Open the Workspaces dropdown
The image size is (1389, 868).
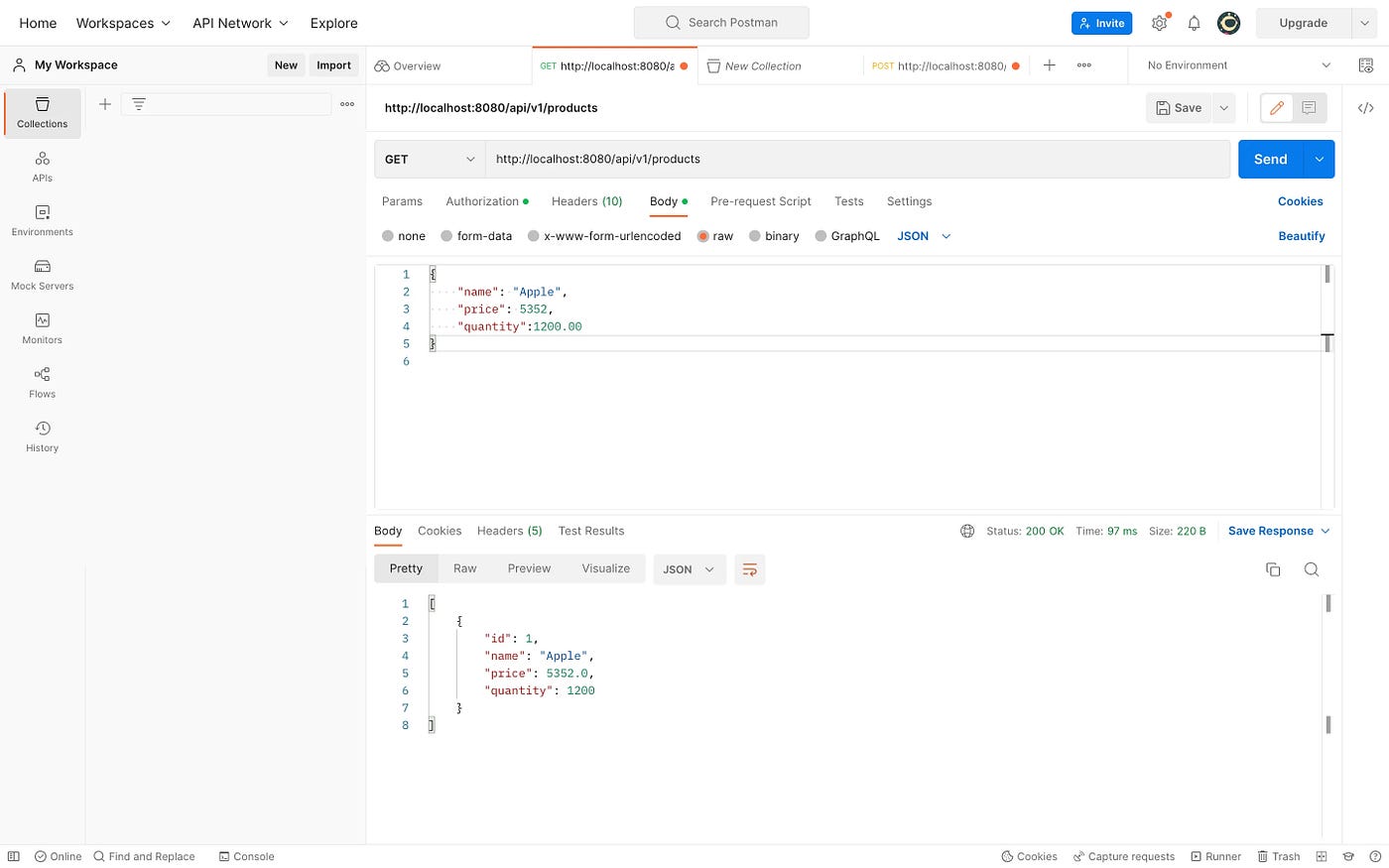(x=123, y=23)
